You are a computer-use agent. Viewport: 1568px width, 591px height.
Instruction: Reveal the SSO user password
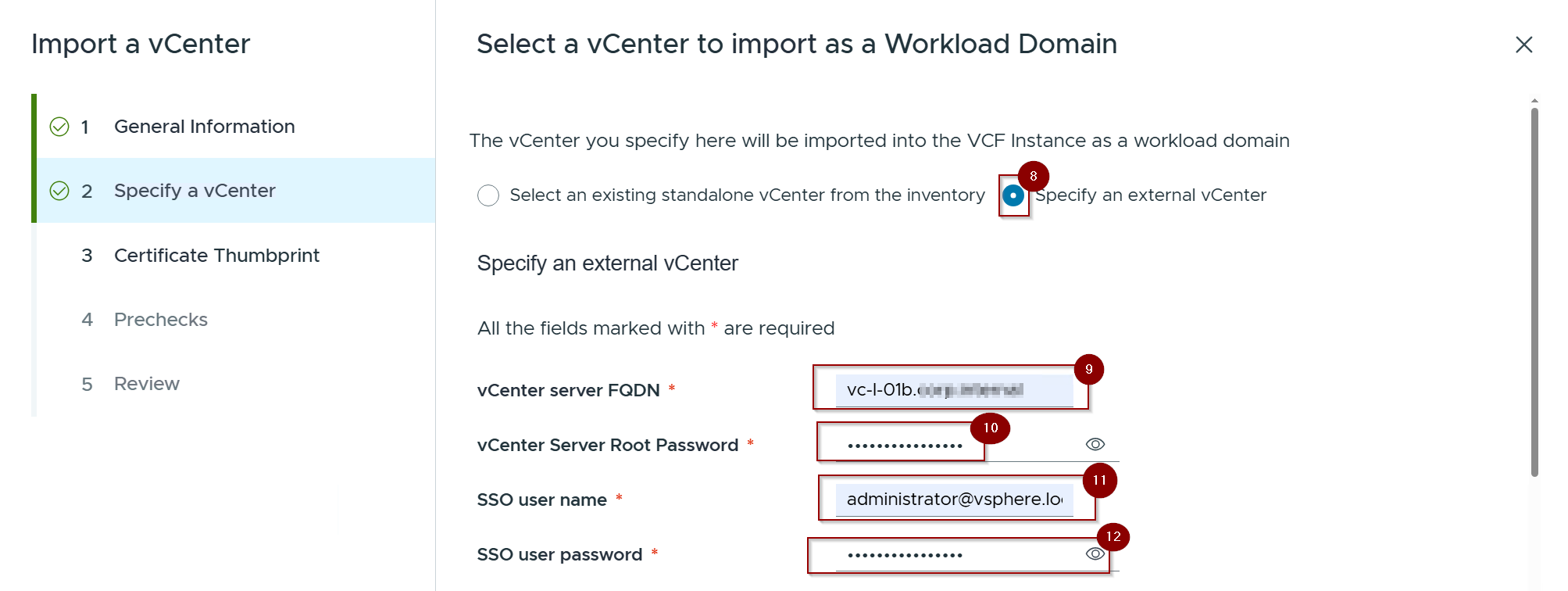click(1095, 553)
